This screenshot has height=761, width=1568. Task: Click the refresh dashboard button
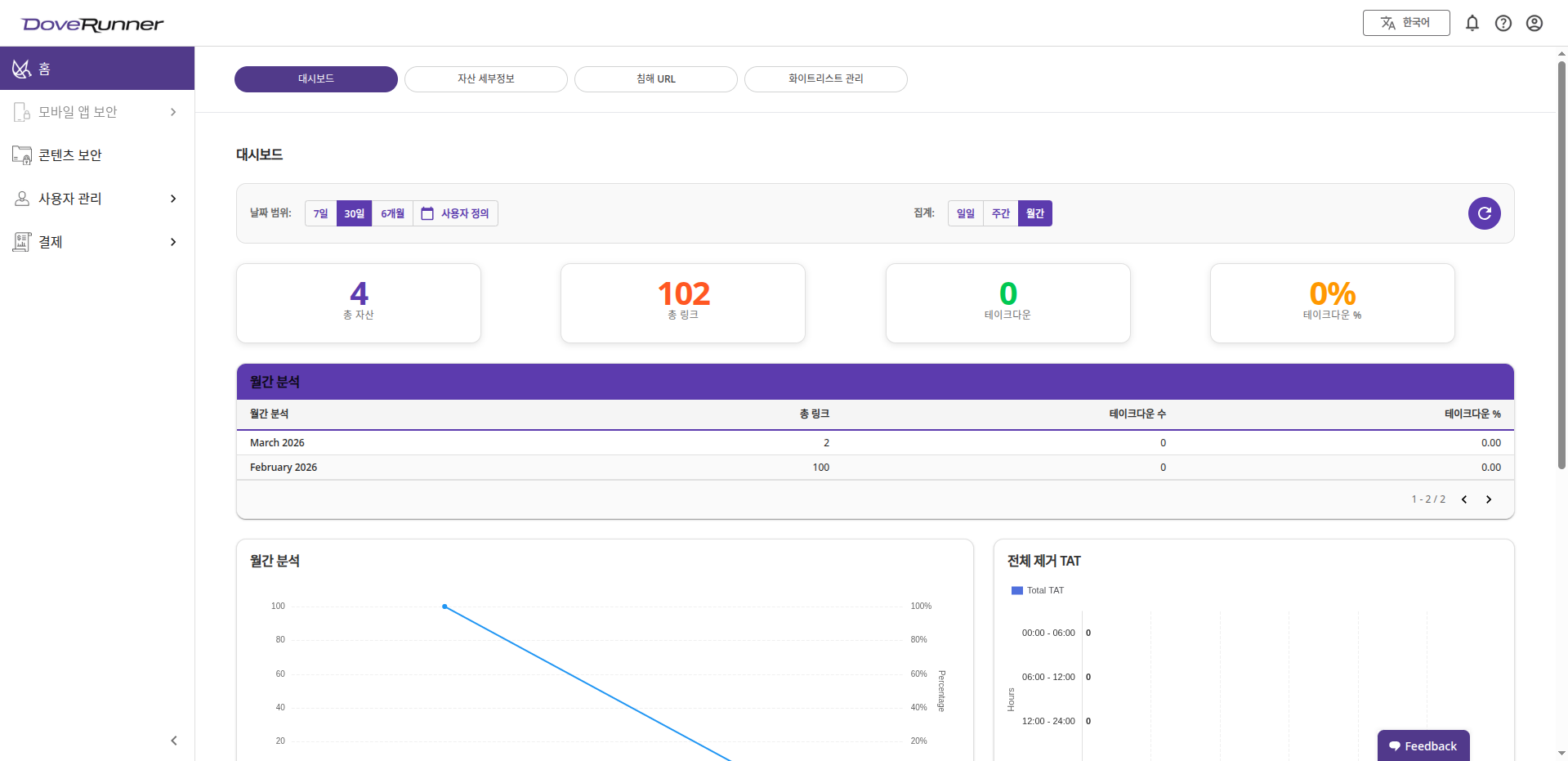tap(1484, 213)
